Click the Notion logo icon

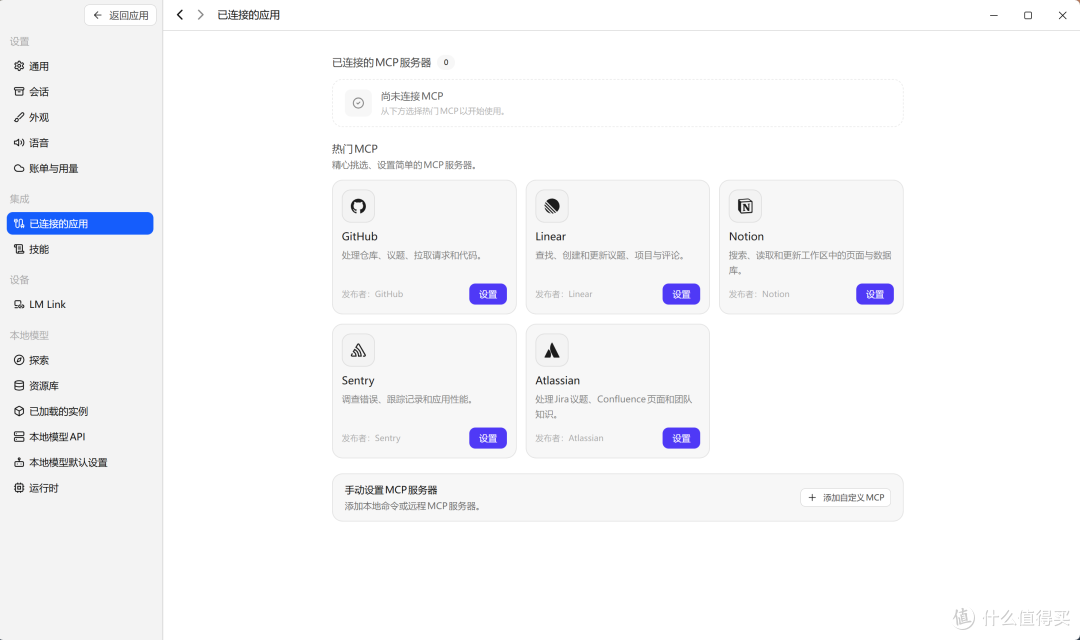click(745, 206)
